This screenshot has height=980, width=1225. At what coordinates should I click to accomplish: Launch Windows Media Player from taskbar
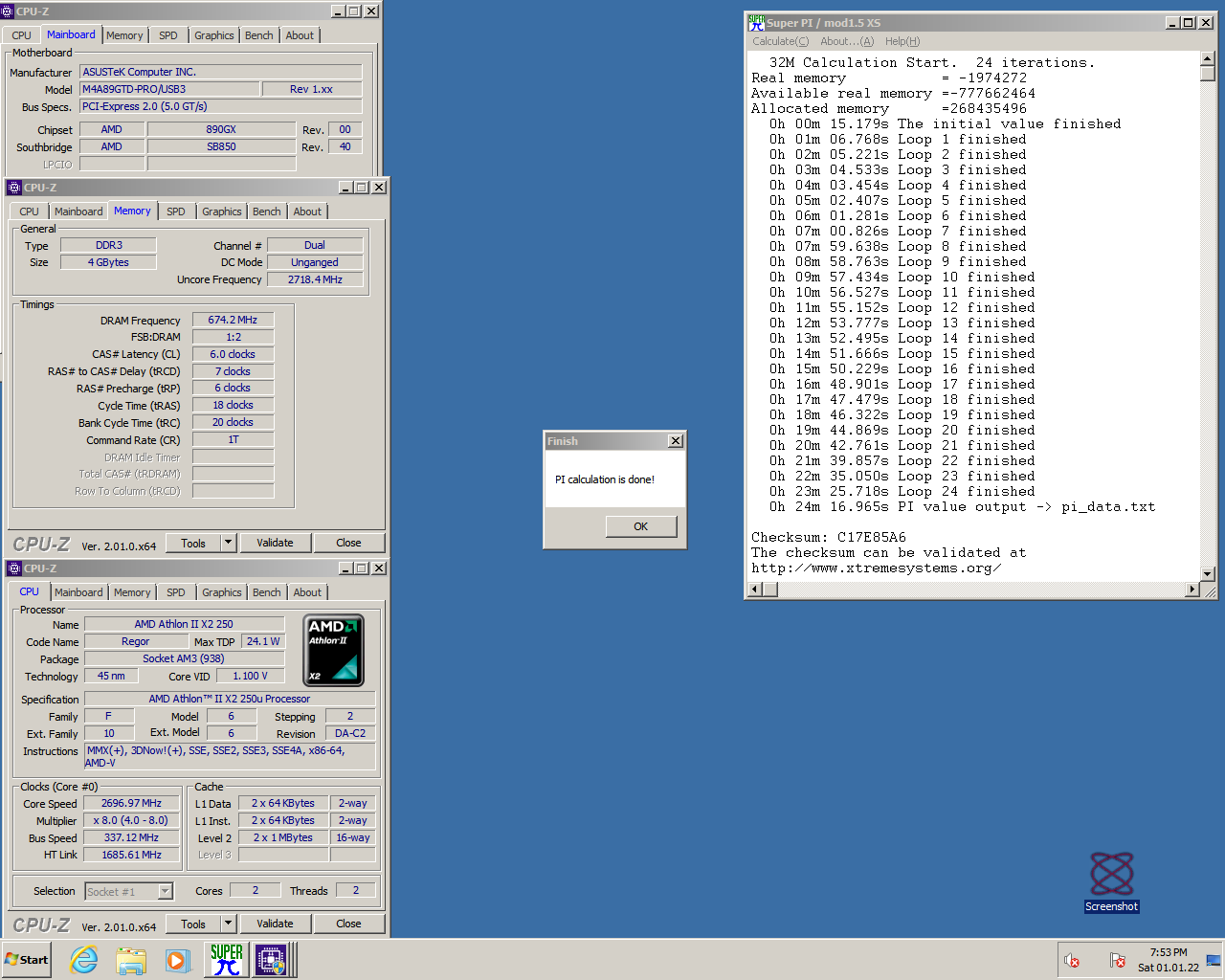(x=177, y=960)
